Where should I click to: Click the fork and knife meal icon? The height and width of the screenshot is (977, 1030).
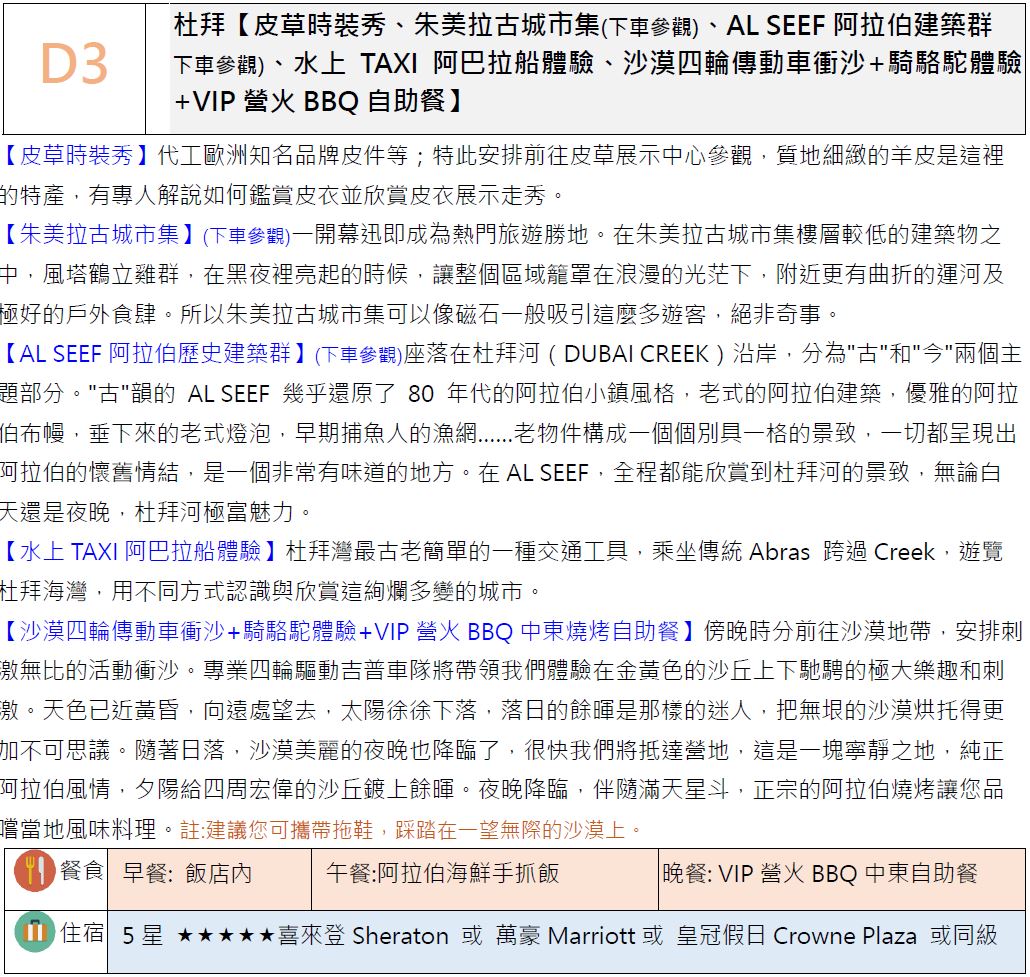33,872
